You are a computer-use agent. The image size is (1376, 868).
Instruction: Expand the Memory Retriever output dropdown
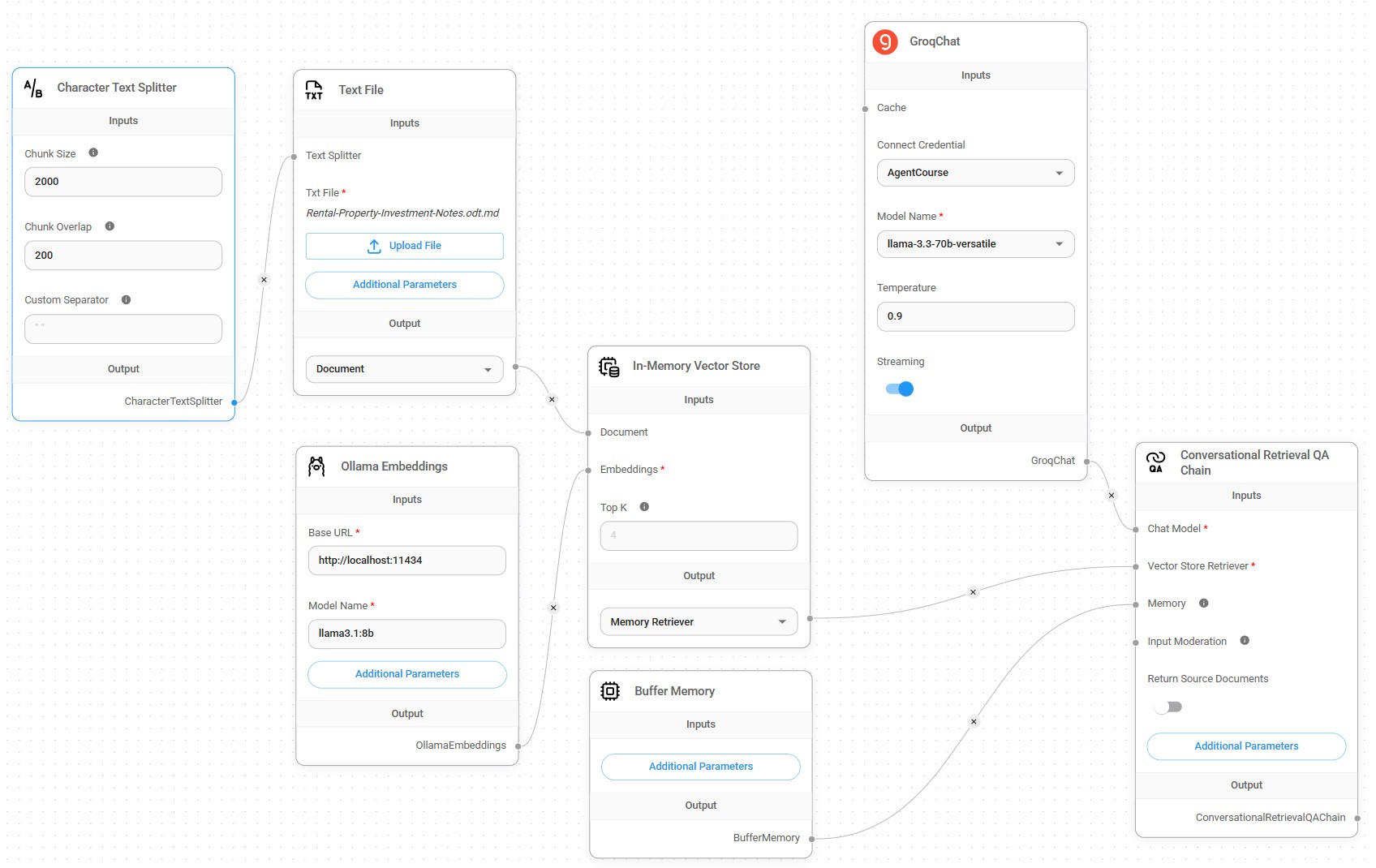tap(699, 622)
